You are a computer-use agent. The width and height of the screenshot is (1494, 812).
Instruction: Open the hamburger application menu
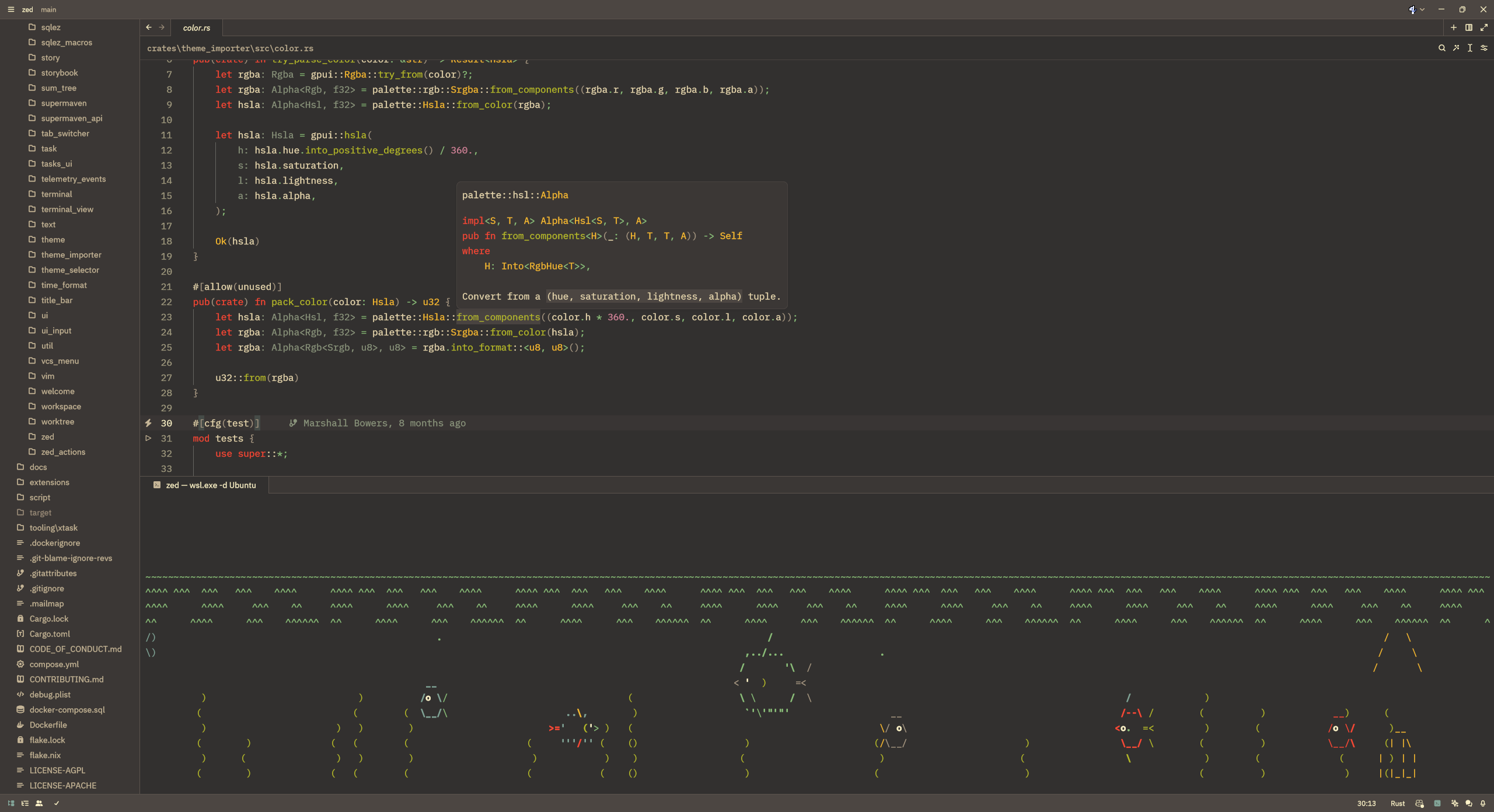point(11,9)
